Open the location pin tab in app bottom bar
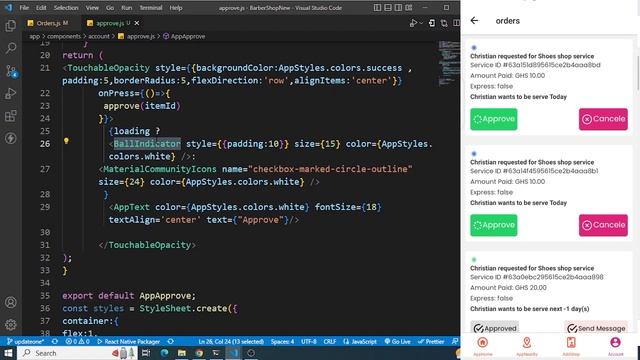 pyautogui.click(x=527, y=346)
